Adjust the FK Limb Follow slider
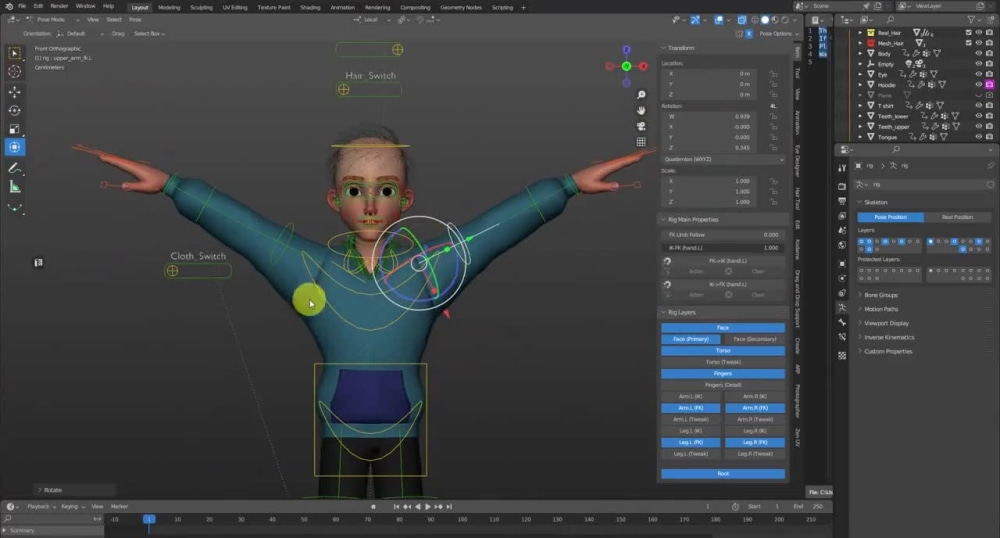This screenshot has width=1000, height=538. tap(723, 235)
